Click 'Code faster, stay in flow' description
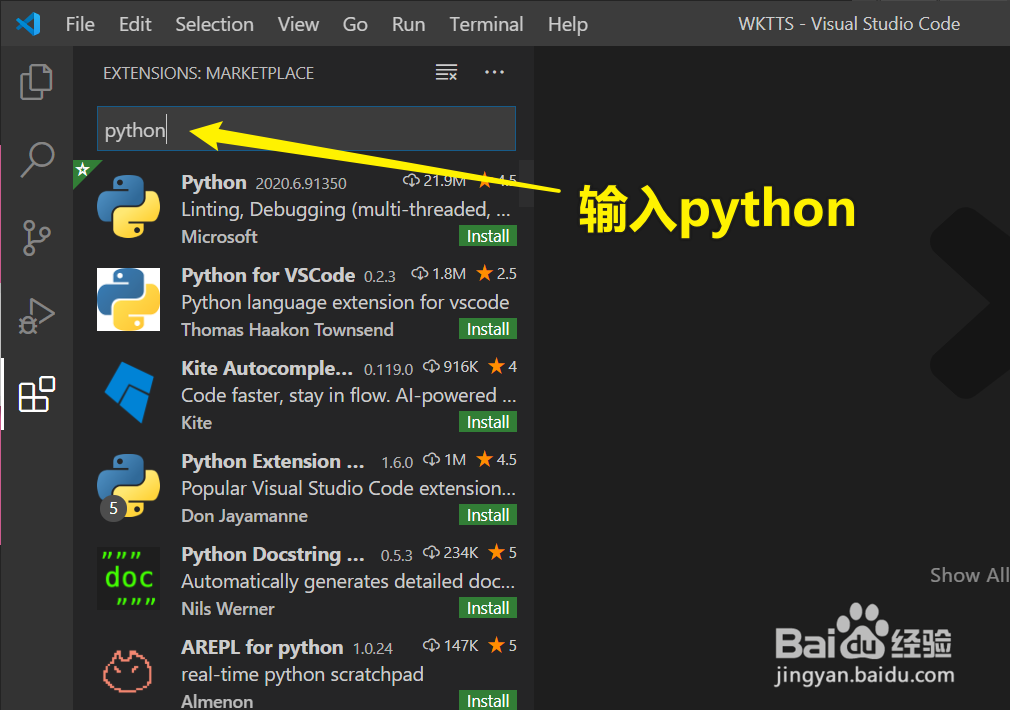This screenshot has width=1010, height=710. coord(348,396)
